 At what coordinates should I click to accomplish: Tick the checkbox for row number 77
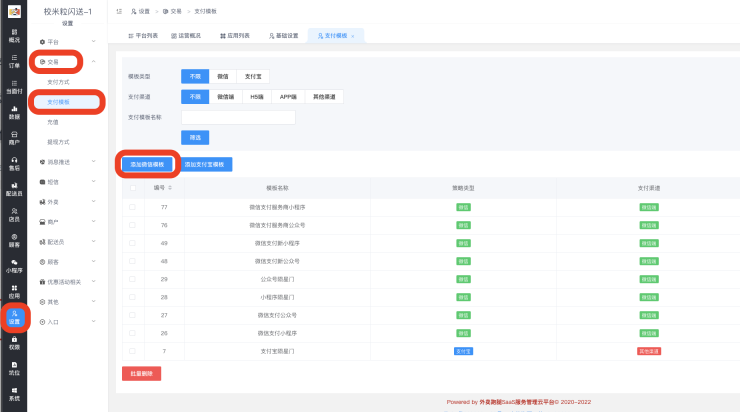(132, 206)
